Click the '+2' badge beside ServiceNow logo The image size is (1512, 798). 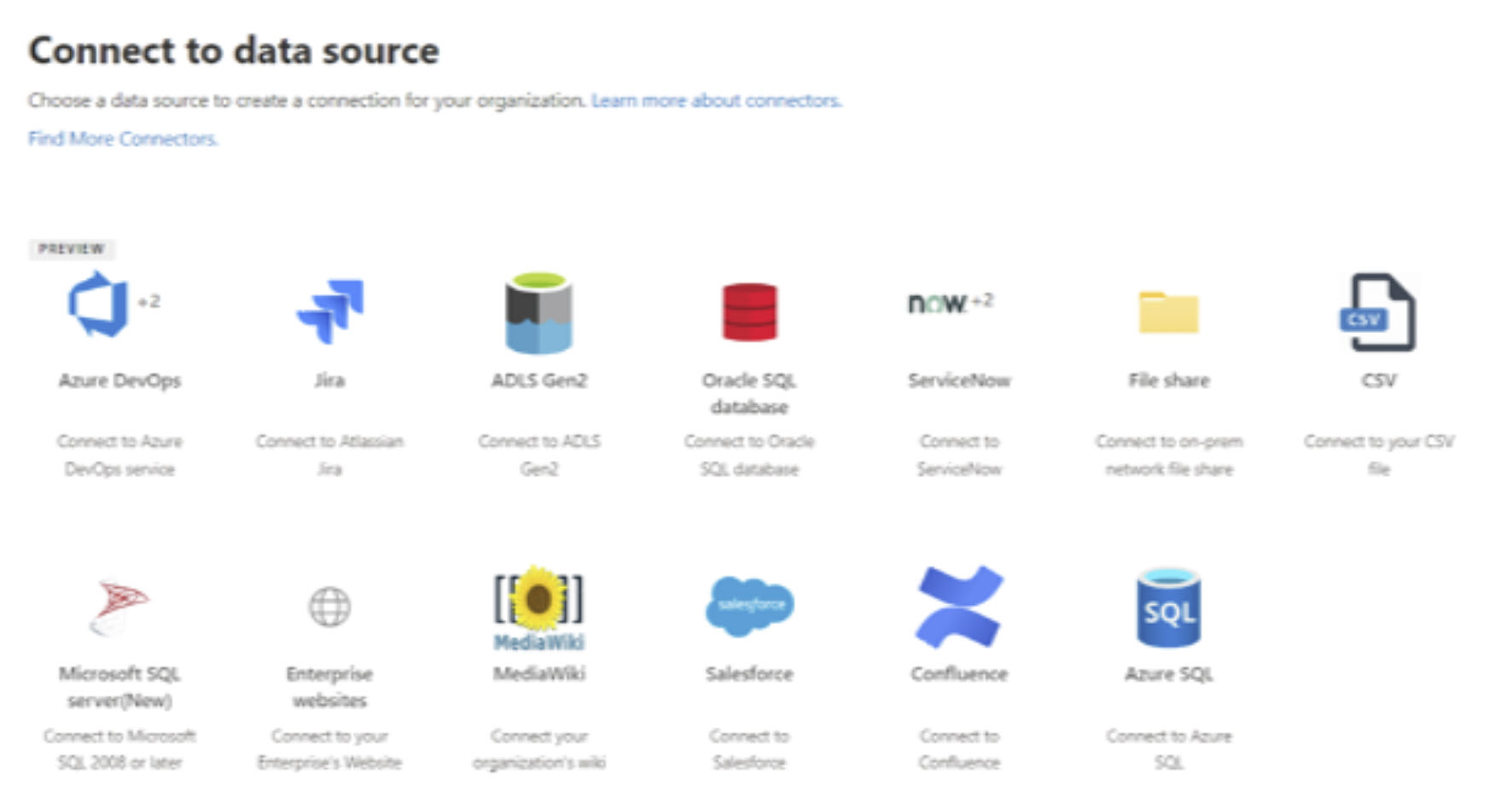tap(983, 300)
